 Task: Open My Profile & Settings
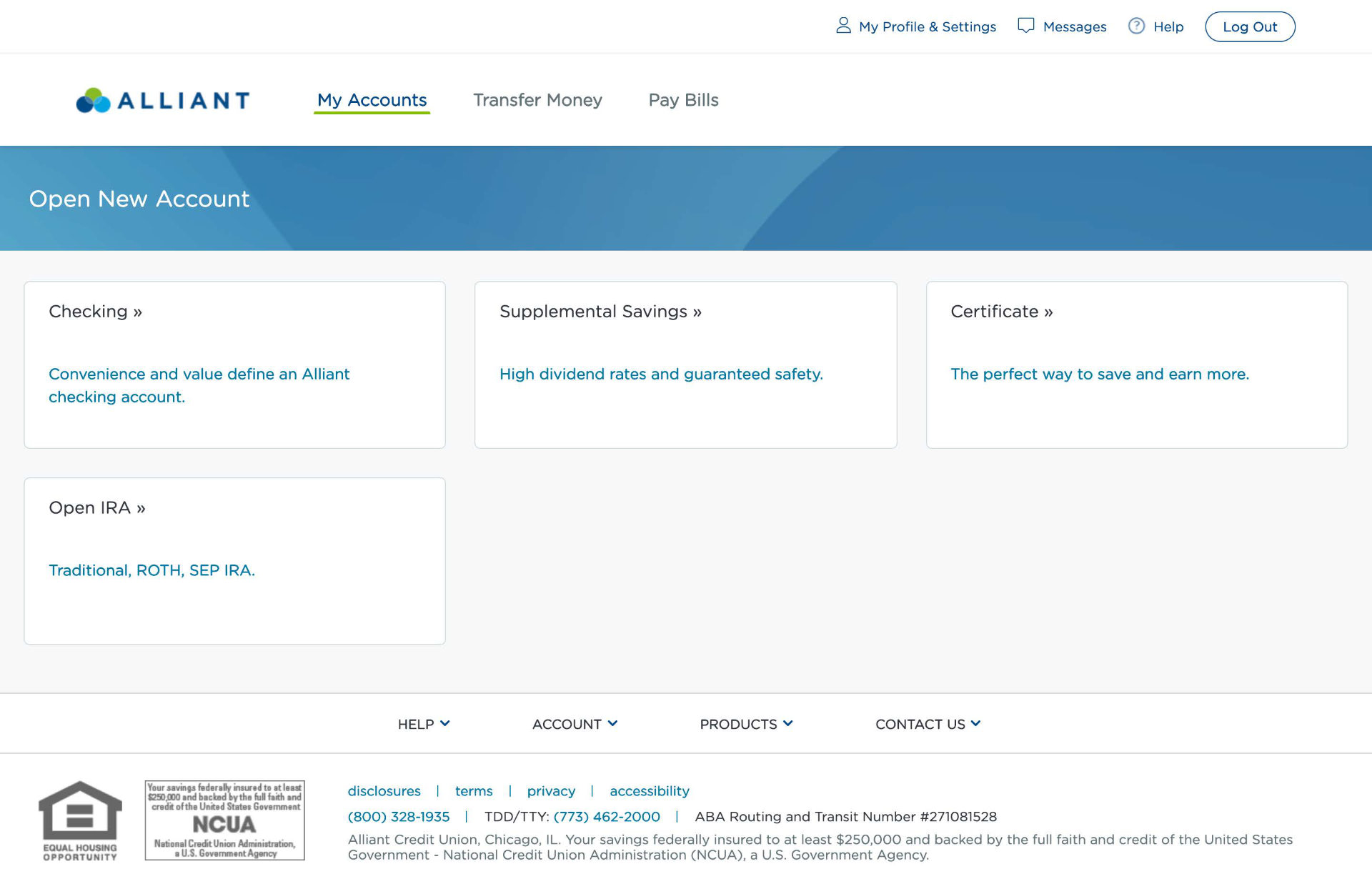tap(927, 26)
